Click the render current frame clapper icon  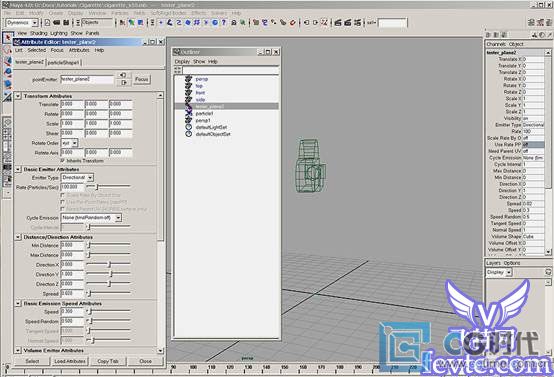coord(338,23)
